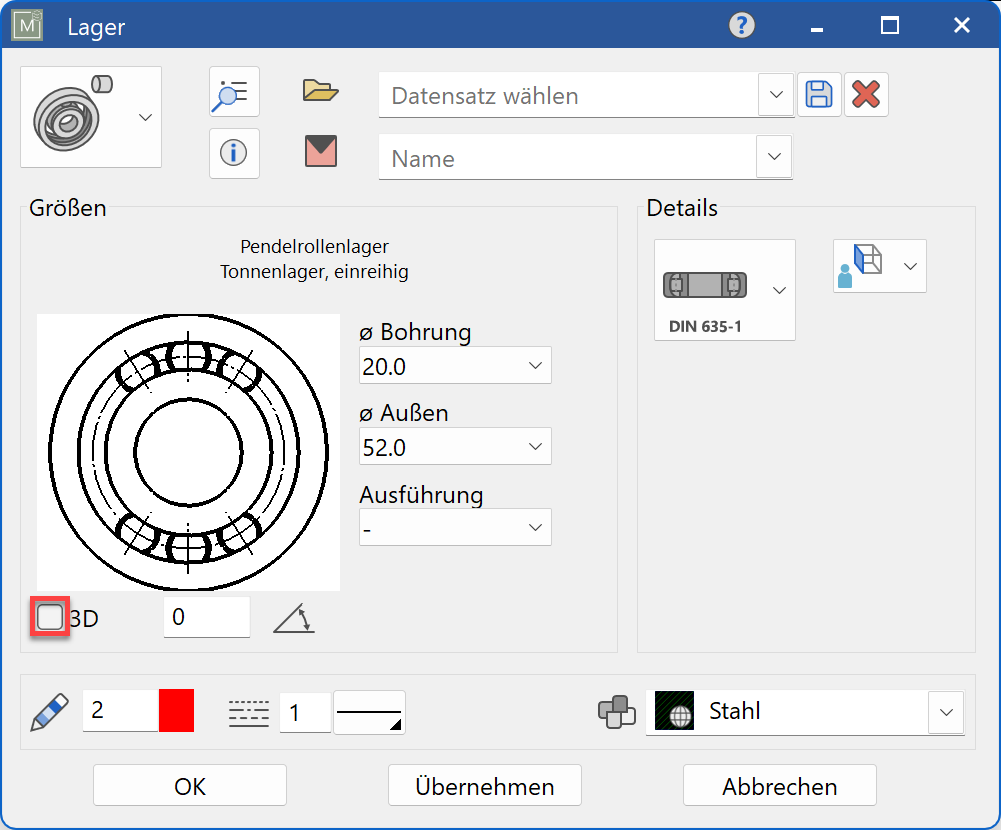Enable the 3D checkbox below the bearing preview
1001x830 pixels.
click(48, 617)
